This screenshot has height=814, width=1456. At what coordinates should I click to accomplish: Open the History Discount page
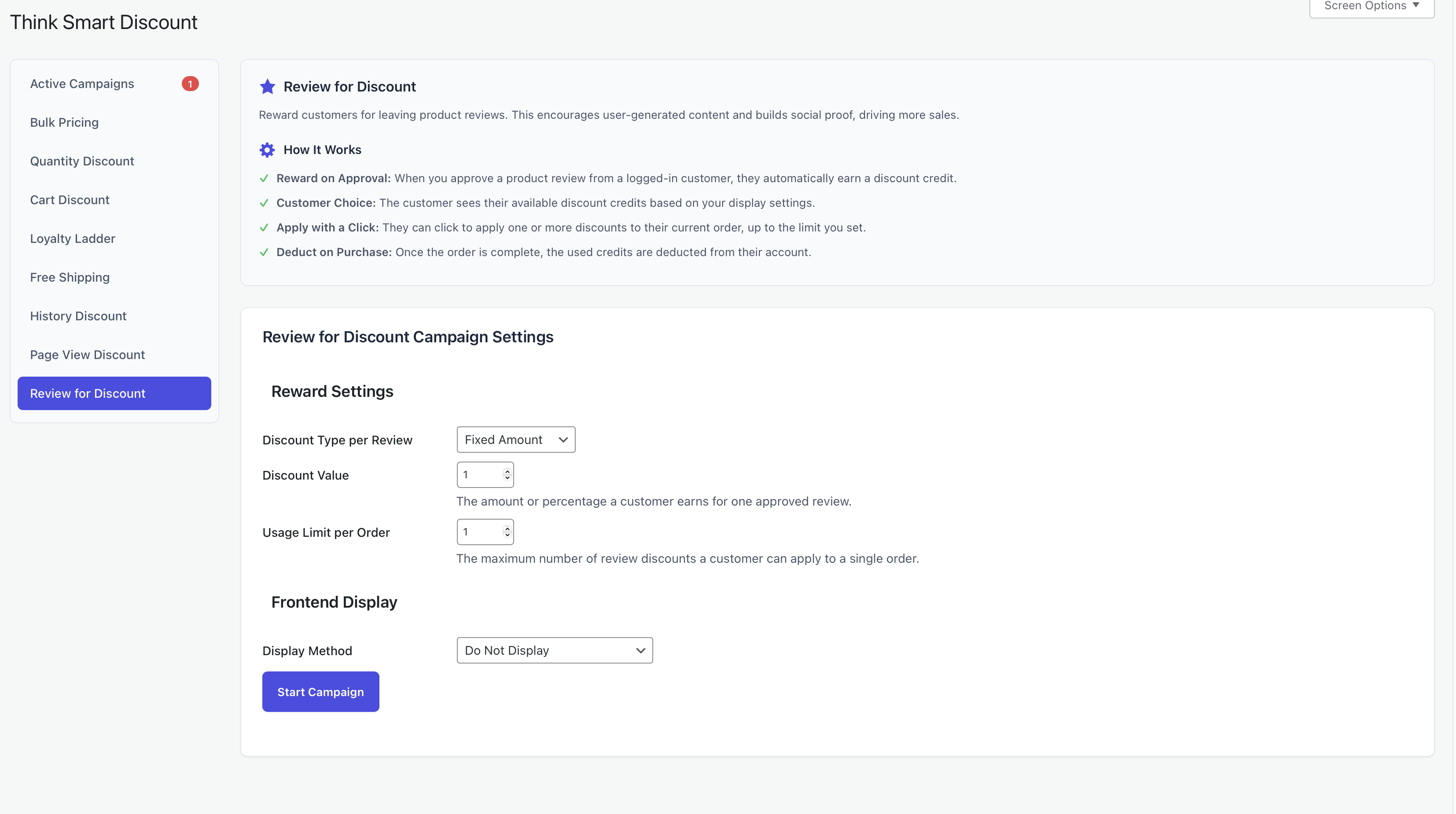[78, 316]
